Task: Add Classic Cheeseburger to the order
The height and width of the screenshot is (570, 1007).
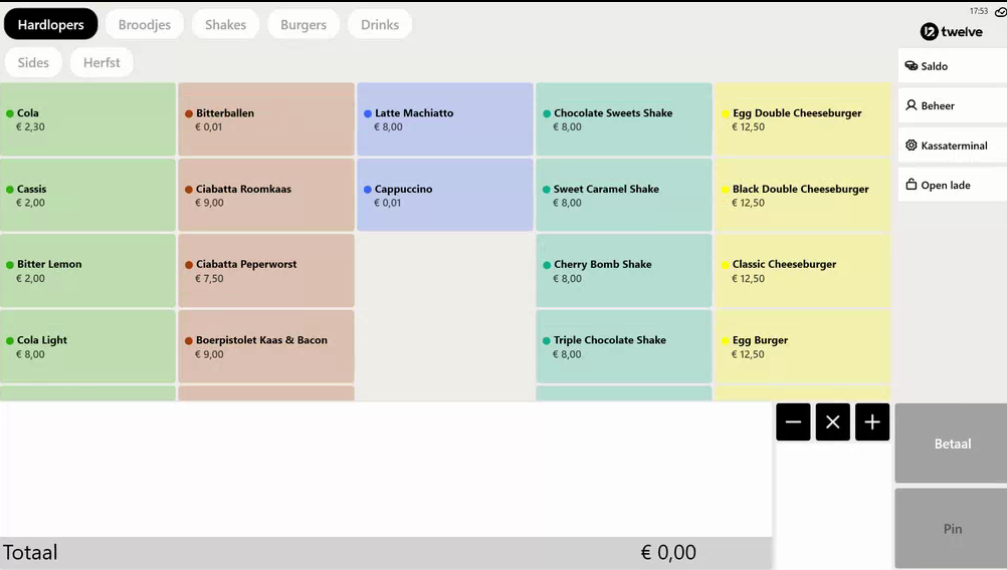Action: point(802,271)
